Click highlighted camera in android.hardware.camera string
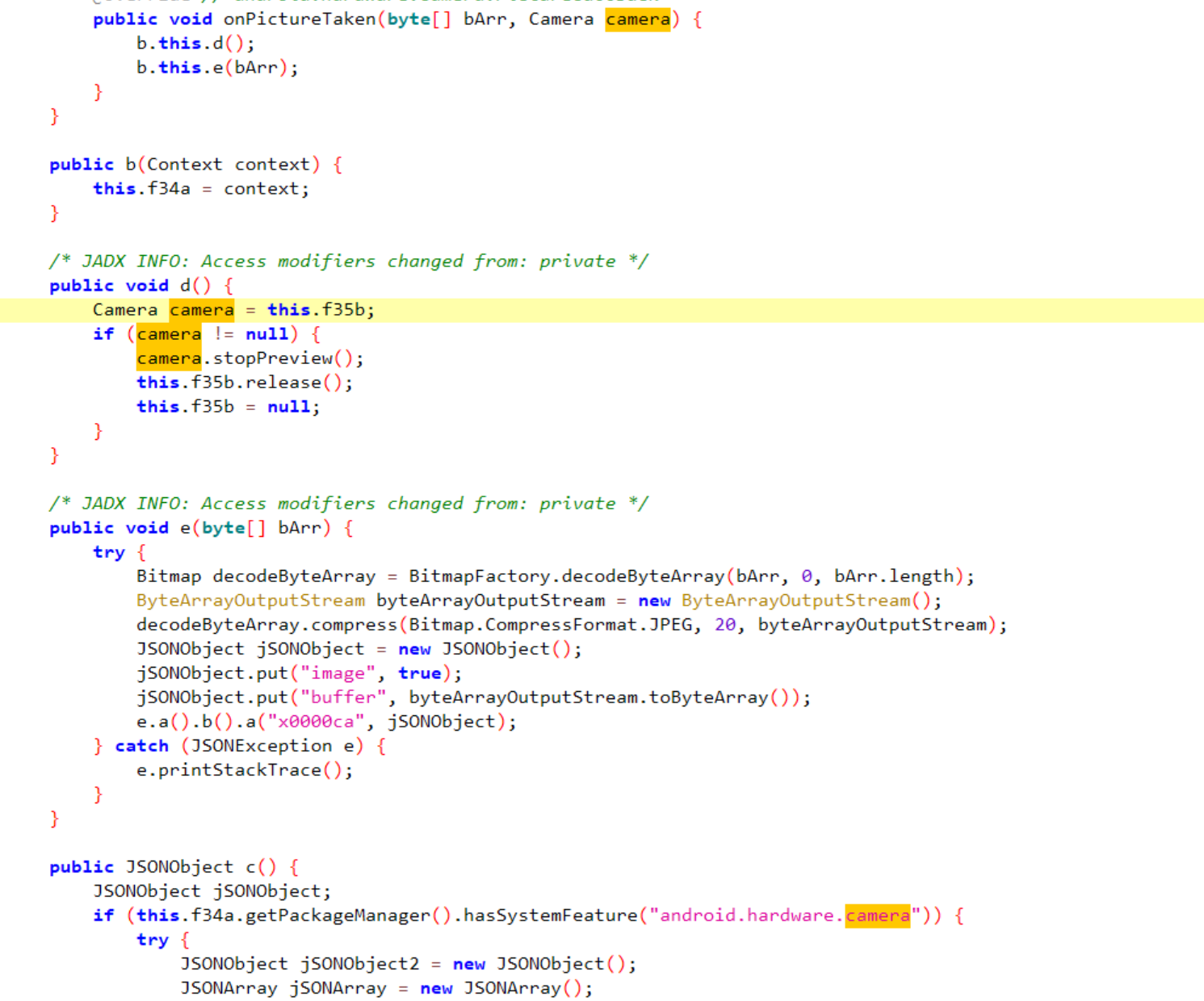This screenshot has width=1204, height=1001. (878, 915)
